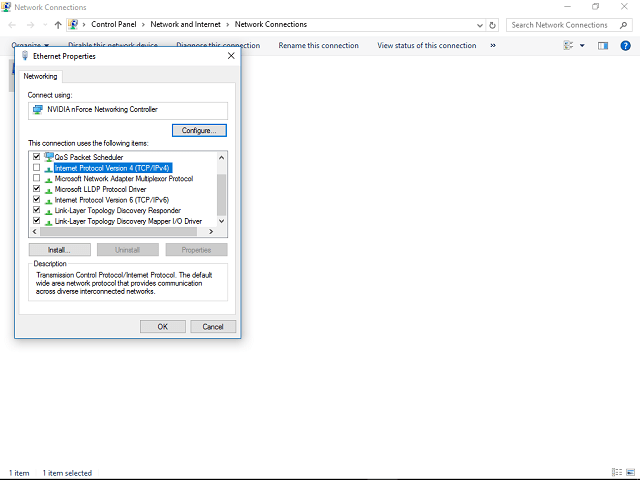This screenshot has width=640, height=480.
Task: Open the Networking tab
Action: pos(40,76)
